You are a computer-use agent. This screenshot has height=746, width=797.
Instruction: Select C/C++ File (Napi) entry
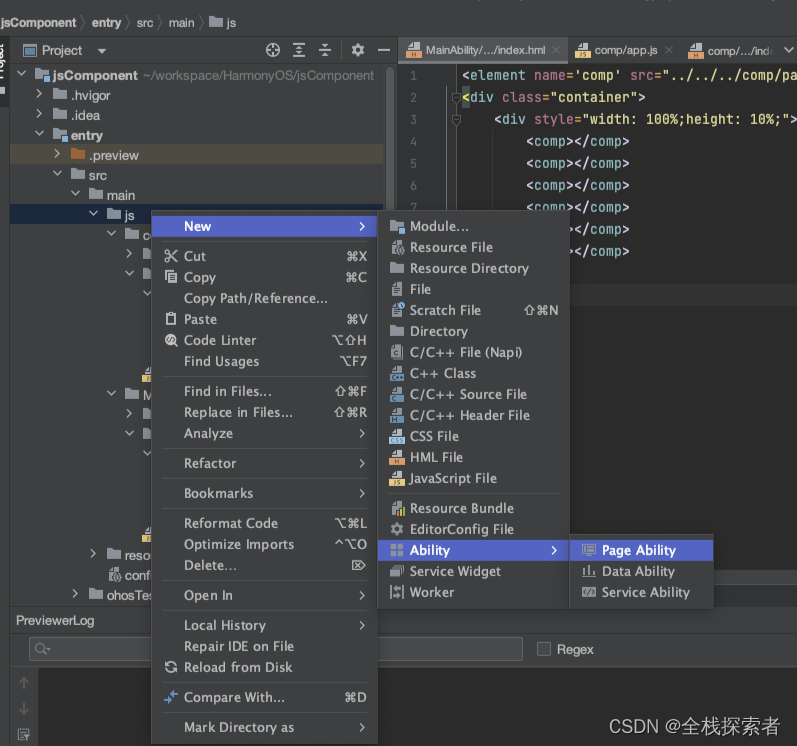pos(473,353)
